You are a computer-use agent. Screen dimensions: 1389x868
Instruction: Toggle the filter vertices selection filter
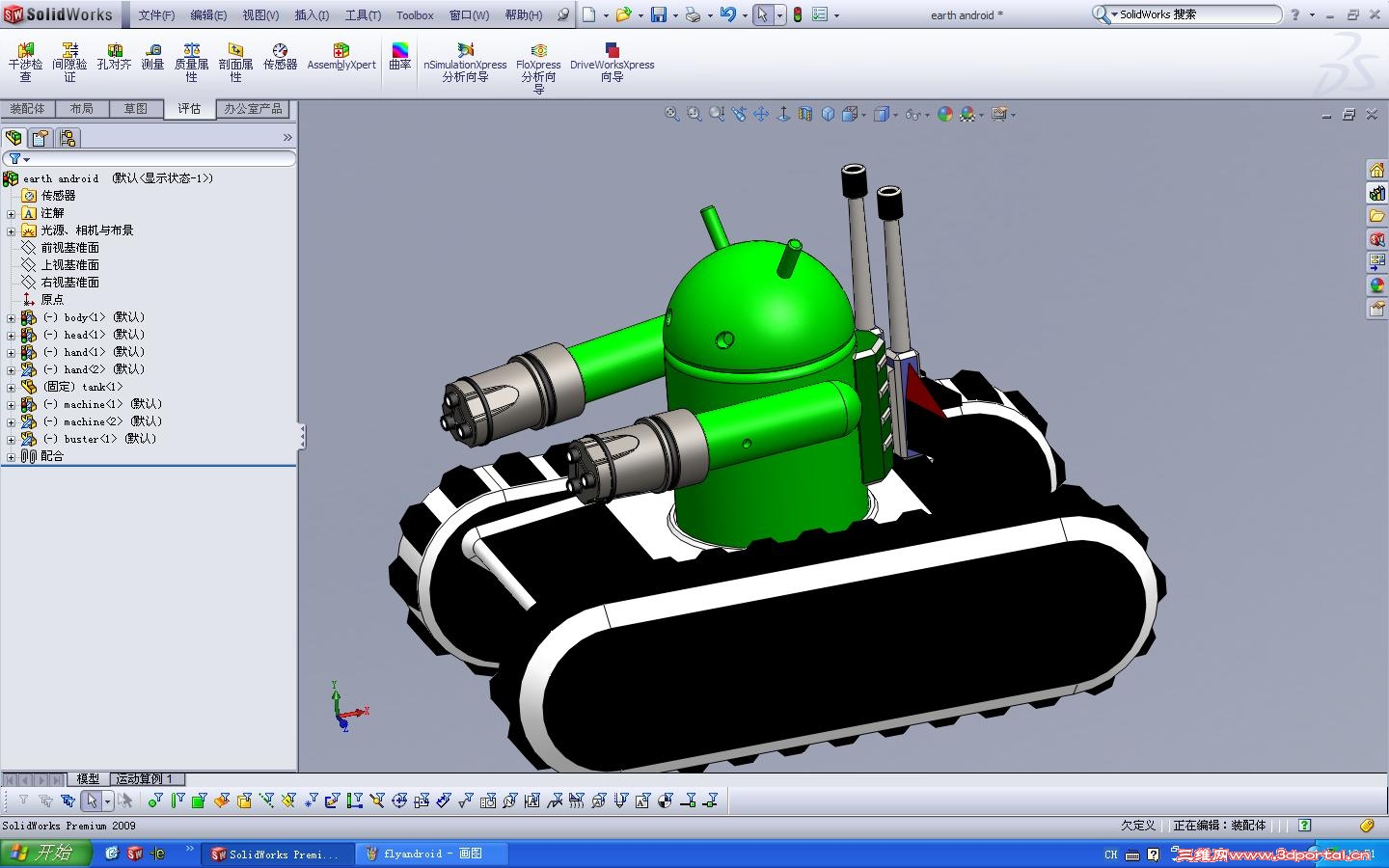[x=155, y=800]
